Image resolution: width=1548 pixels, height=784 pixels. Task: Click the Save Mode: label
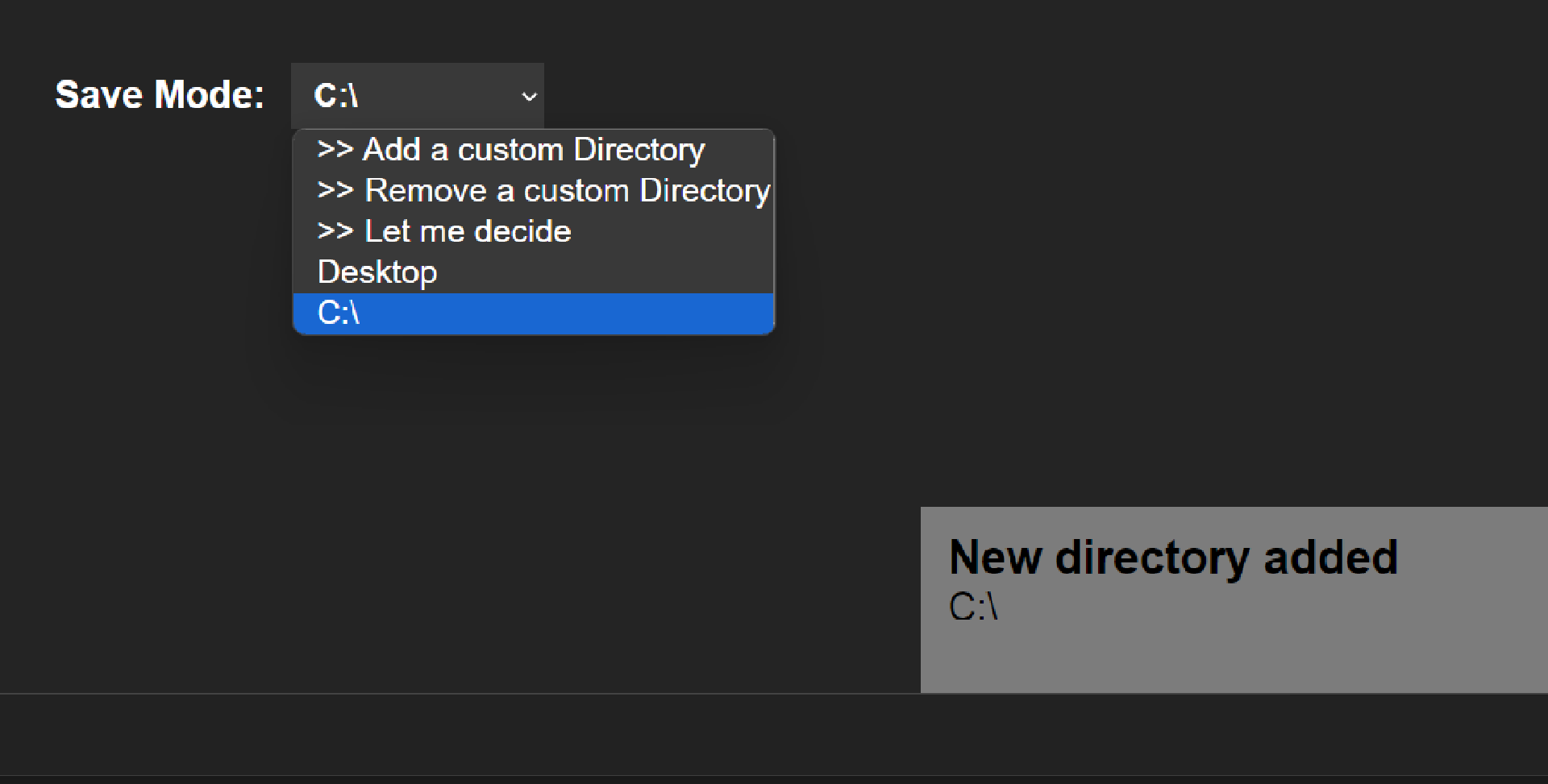coord(160,95)
